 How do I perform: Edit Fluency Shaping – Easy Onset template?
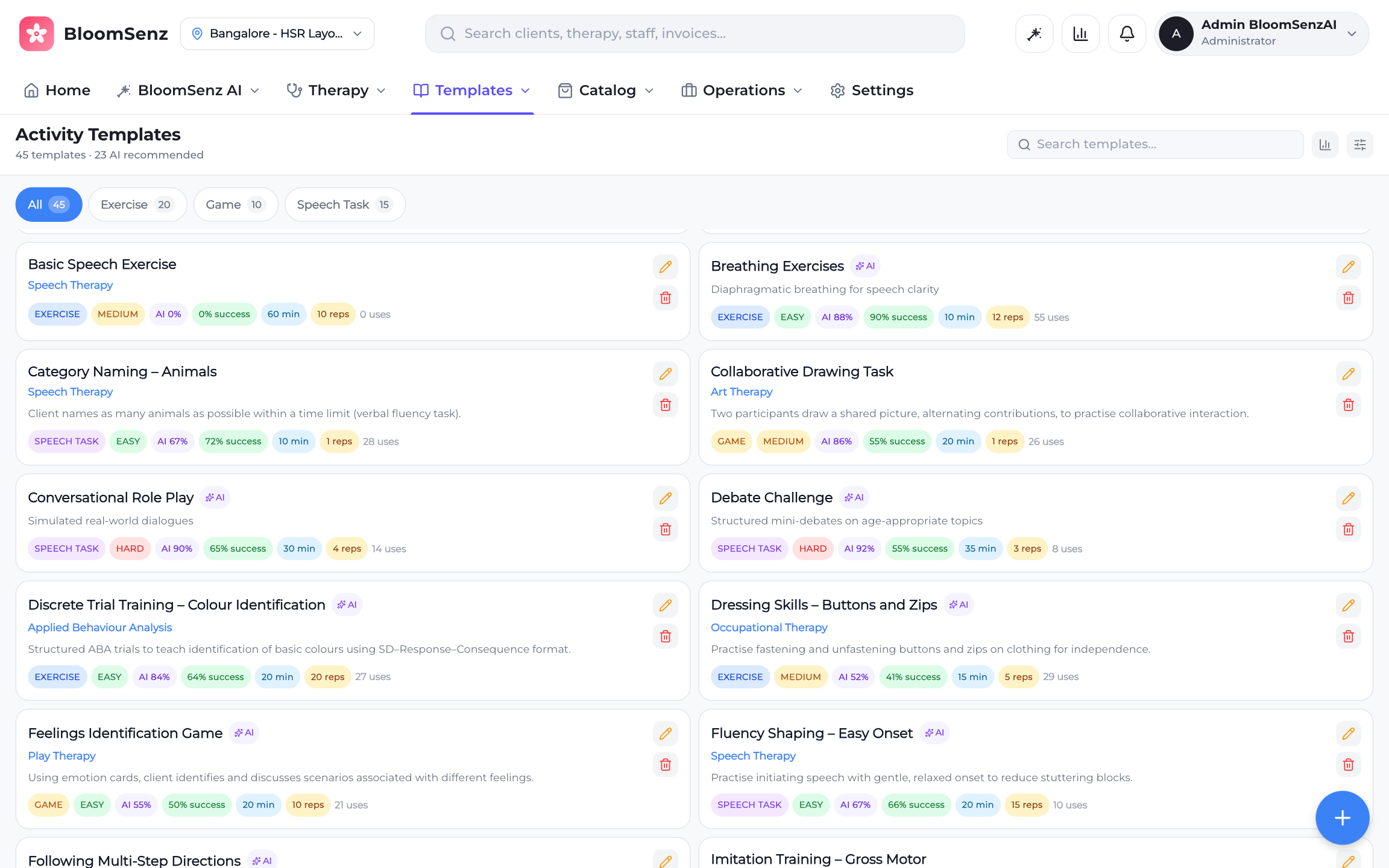point(1349,734)
